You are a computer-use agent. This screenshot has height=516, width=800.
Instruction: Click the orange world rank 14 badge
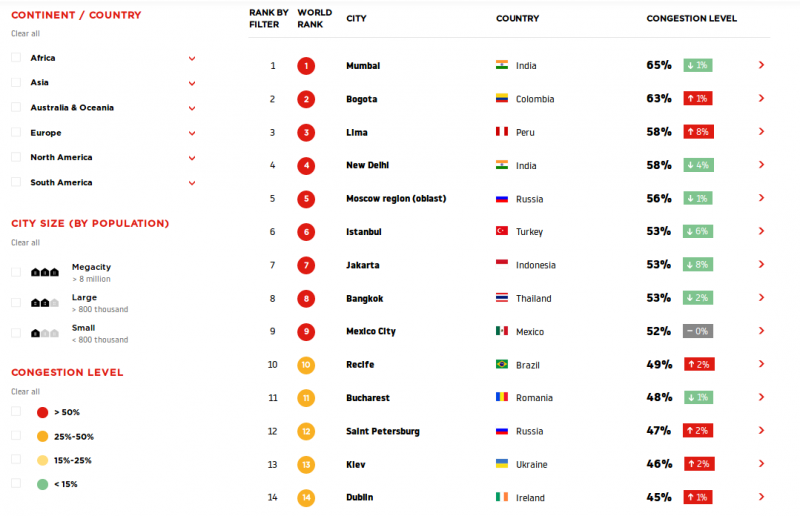[306, 498]
